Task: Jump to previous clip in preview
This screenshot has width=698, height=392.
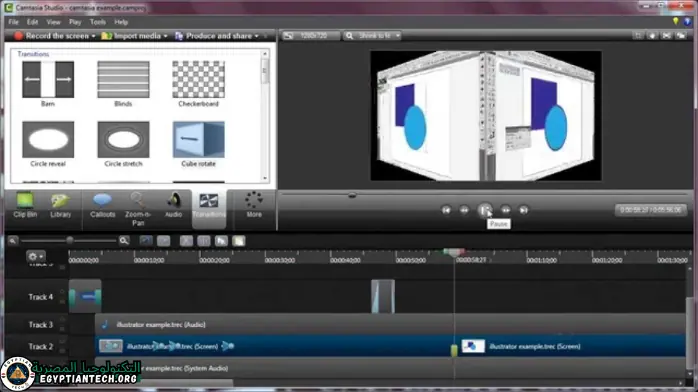Action: [x=446, y=210]
